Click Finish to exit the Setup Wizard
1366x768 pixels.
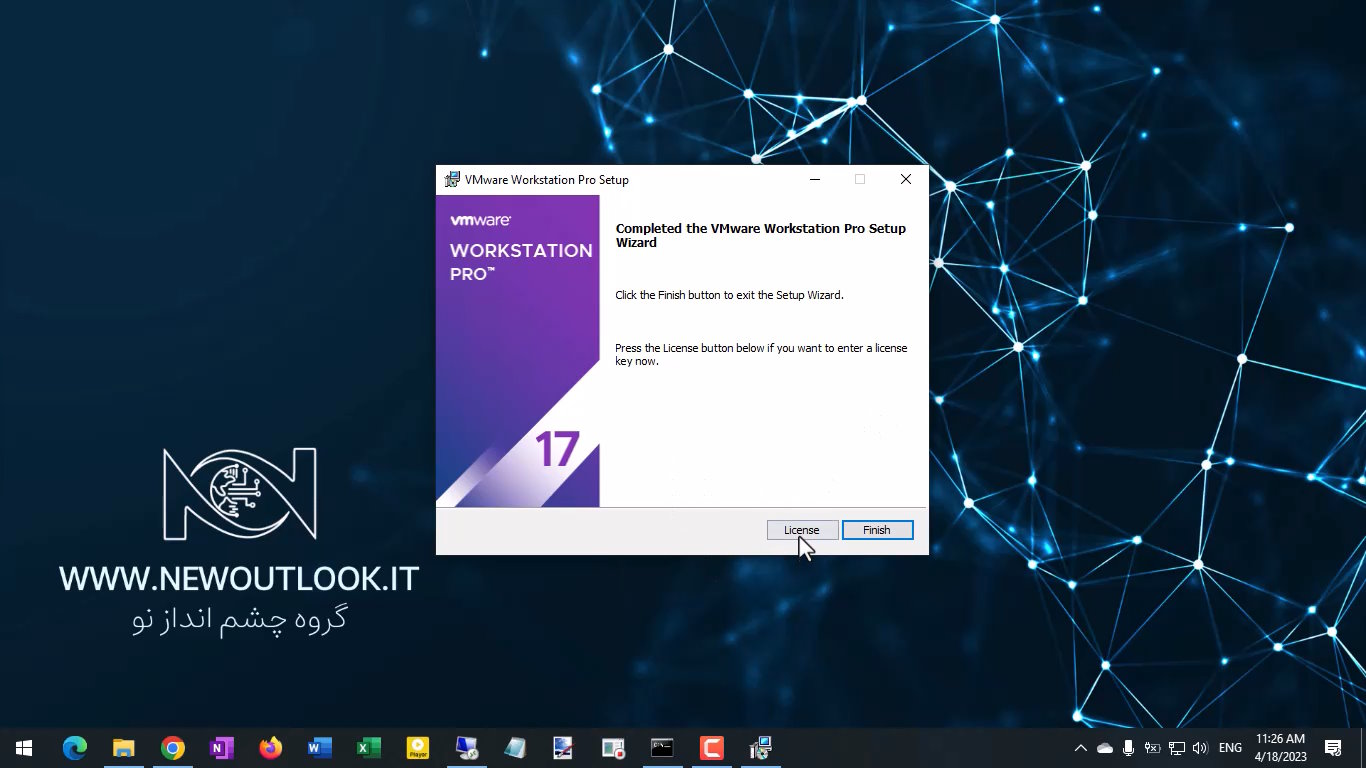[877, 530]
